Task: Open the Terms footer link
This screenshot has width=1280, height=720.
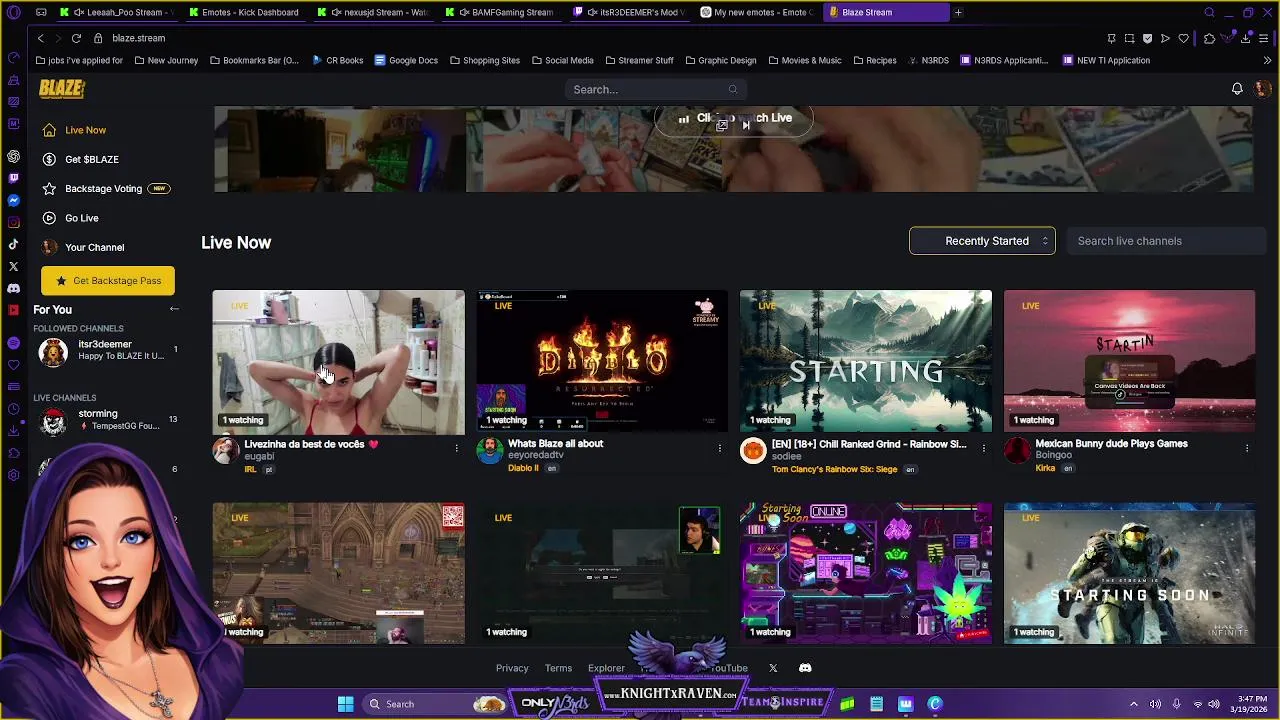Action: [x=558, y=668]
